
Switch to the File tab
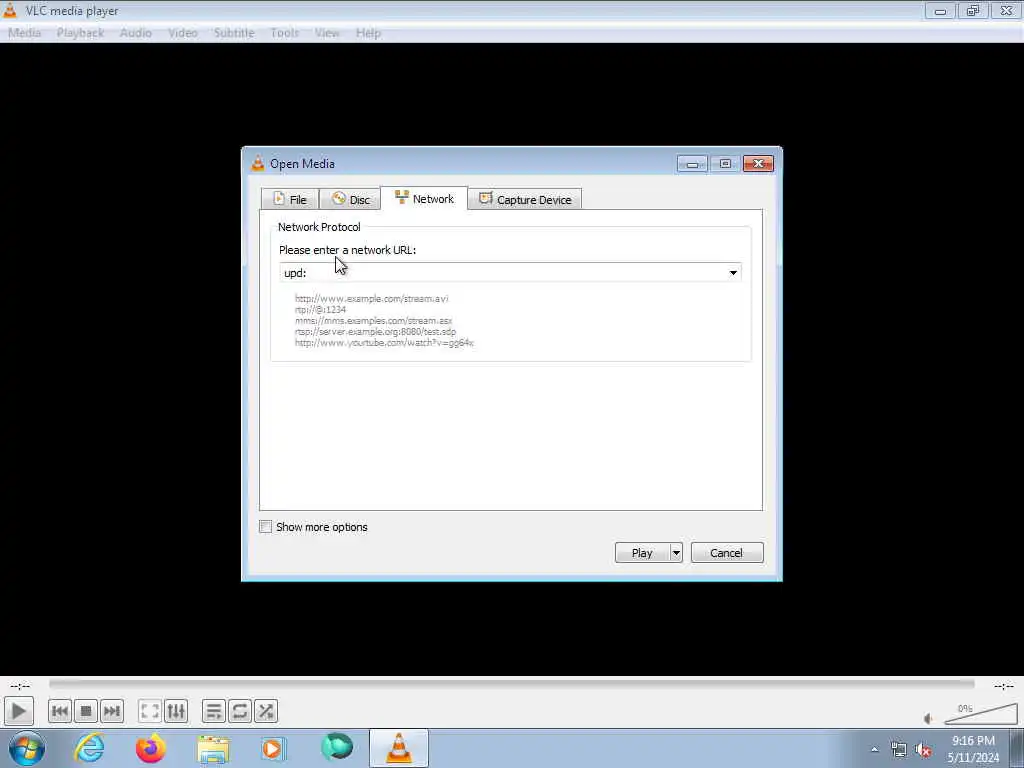(x=290, y=199)
